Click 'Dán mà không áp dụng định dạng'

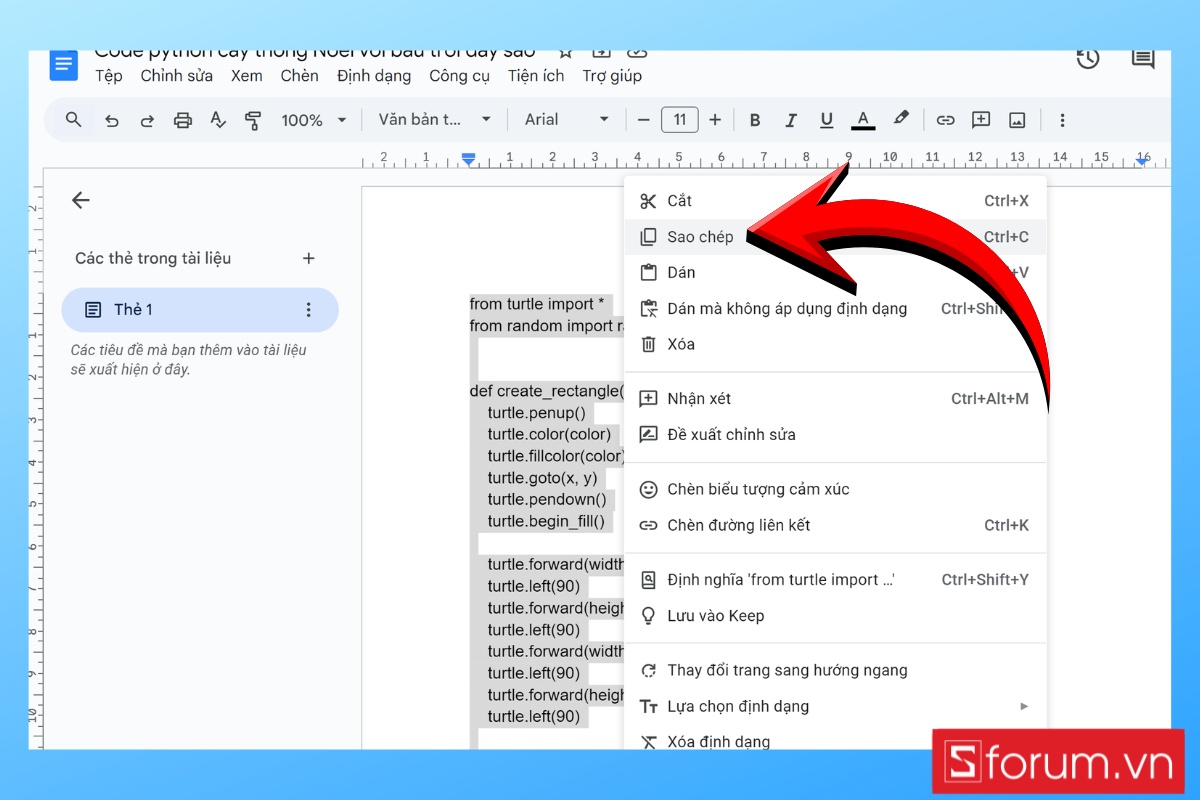click(x=787, y=308)
